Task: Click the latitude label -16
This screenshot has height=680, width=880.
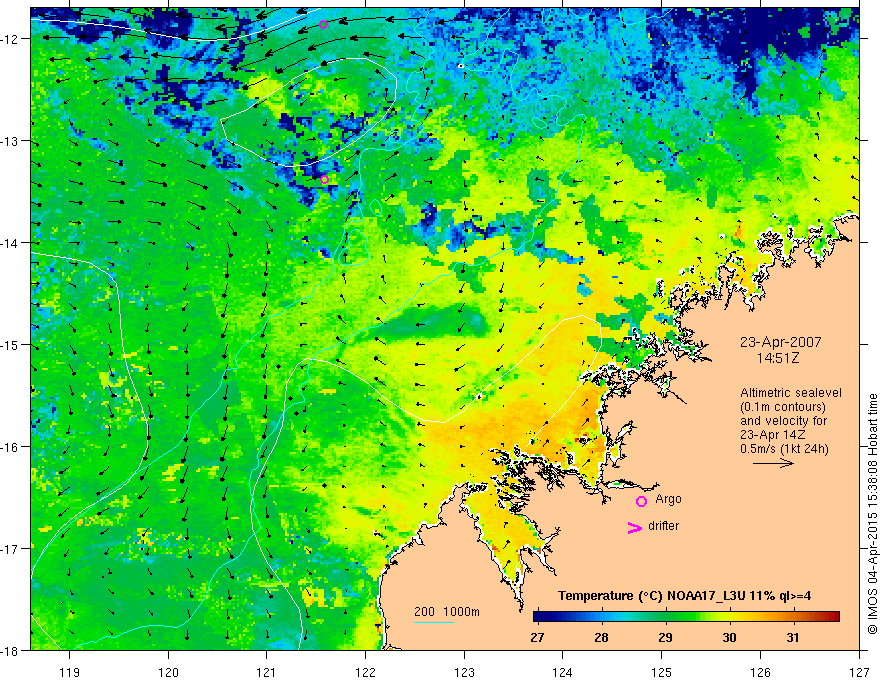Action: click(x=11, y=447)
